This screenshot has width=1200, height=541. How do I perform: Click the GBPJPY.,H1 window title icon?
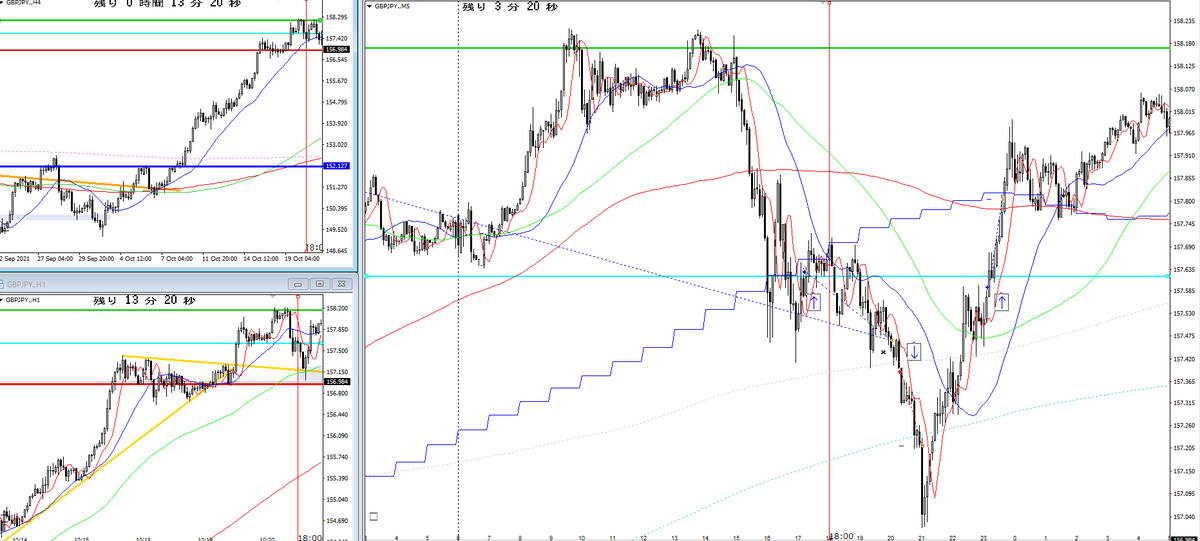click(3, 284)
